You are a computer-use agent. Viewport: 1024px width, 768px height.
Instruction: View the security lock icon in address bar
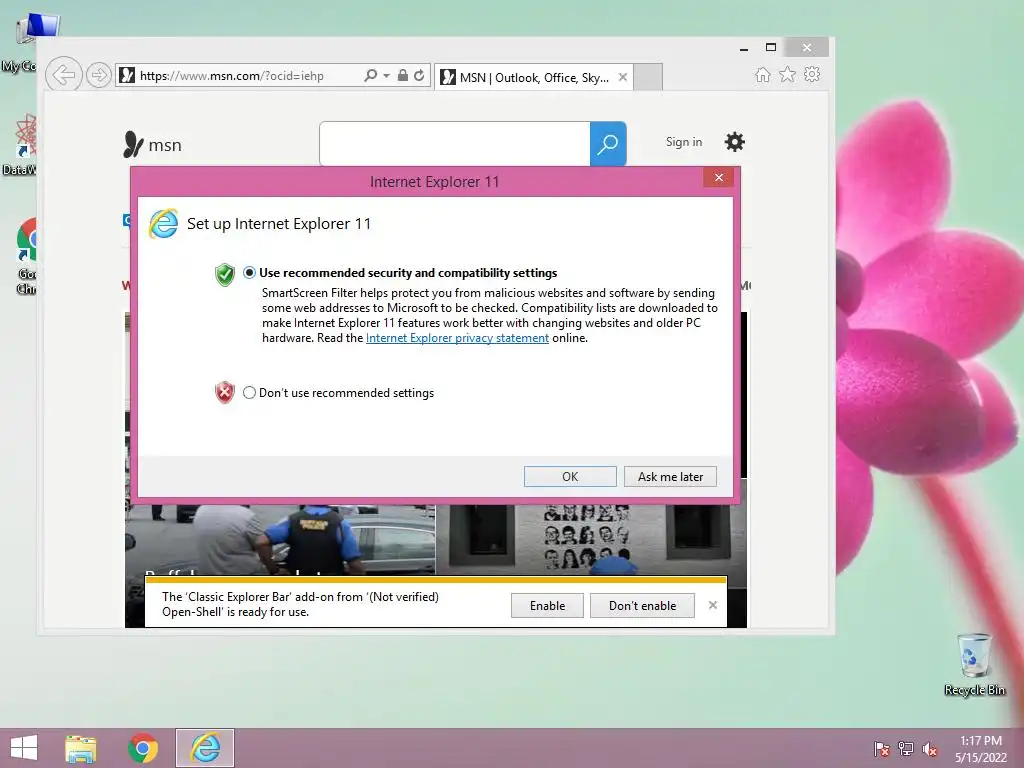point(403,75)
